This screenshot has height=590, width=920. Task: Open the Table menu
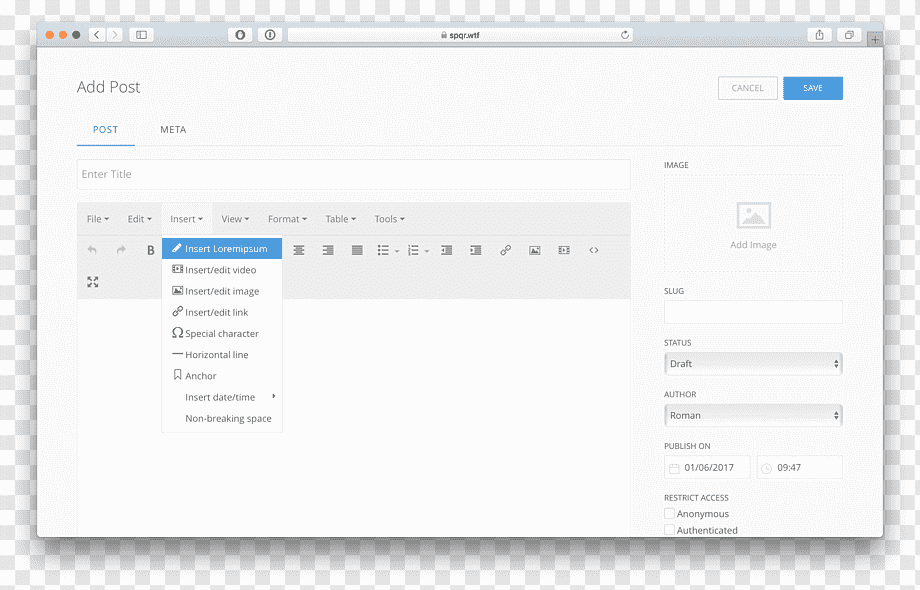pyautogui.click(x=340, y=219)
